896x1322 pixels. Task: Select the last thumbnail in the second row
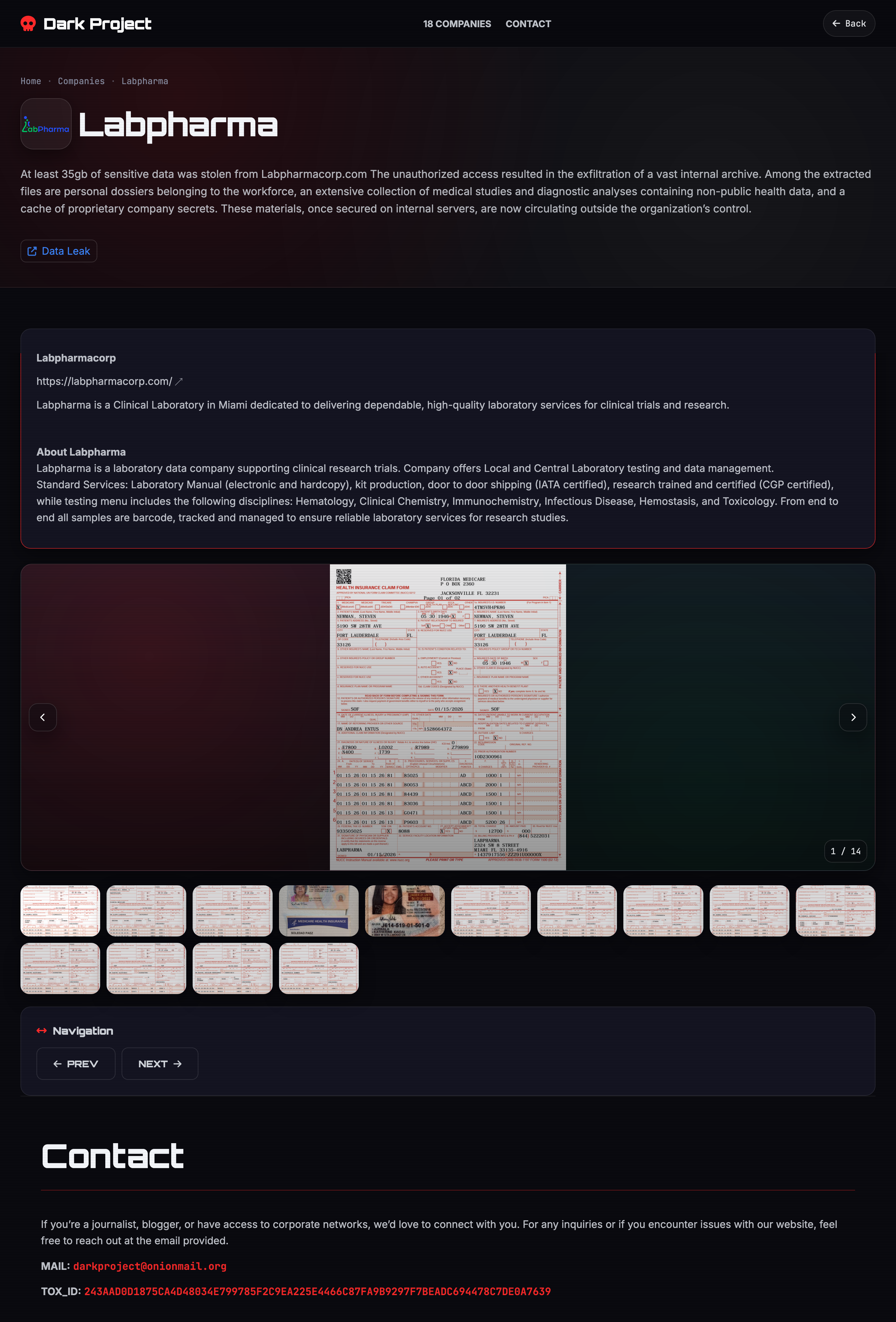pyautogui.click(x=319, y=968)
